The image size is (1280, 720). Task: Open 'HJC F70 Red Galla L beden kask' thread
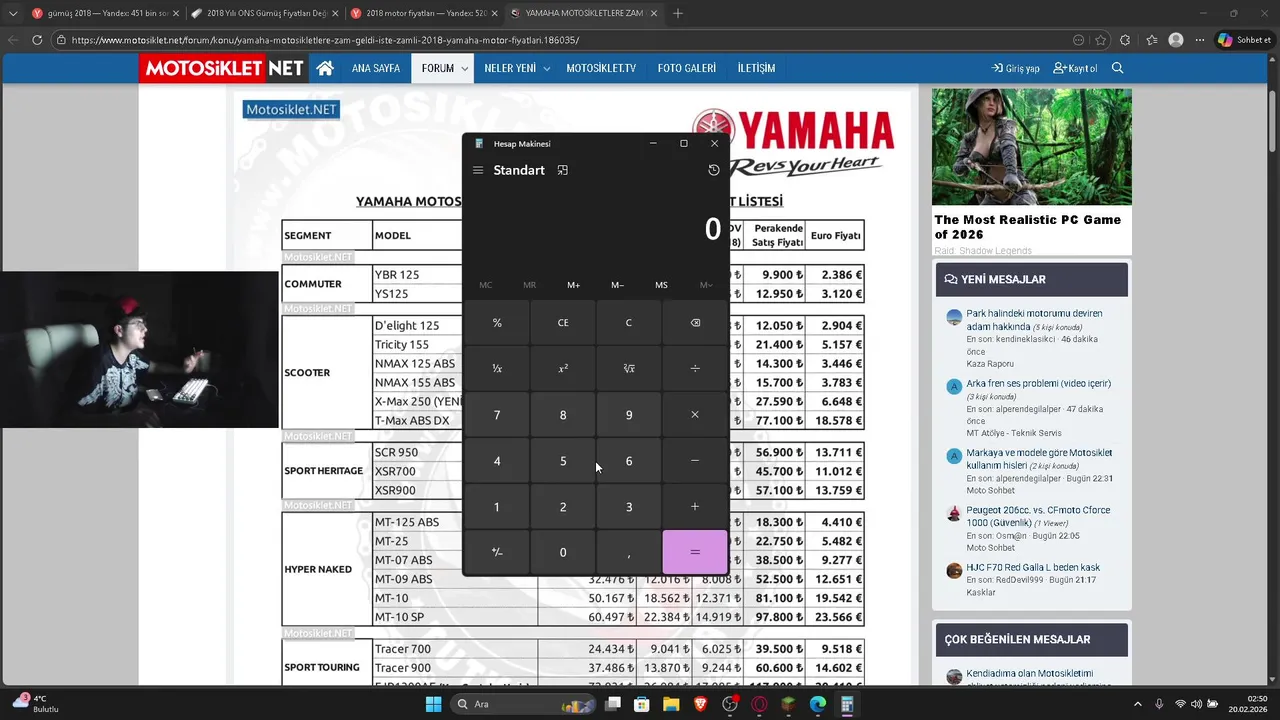[1033, 567]
